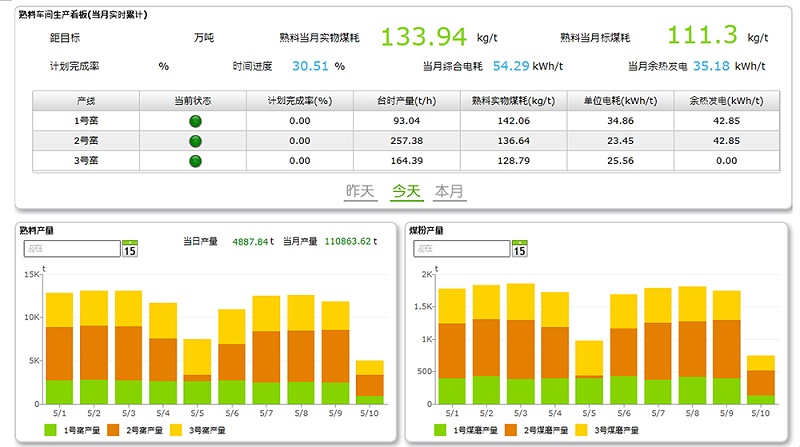
Task: Click the 5/10 bar in 煤粉产量 chart
Action: coord(761,379)
